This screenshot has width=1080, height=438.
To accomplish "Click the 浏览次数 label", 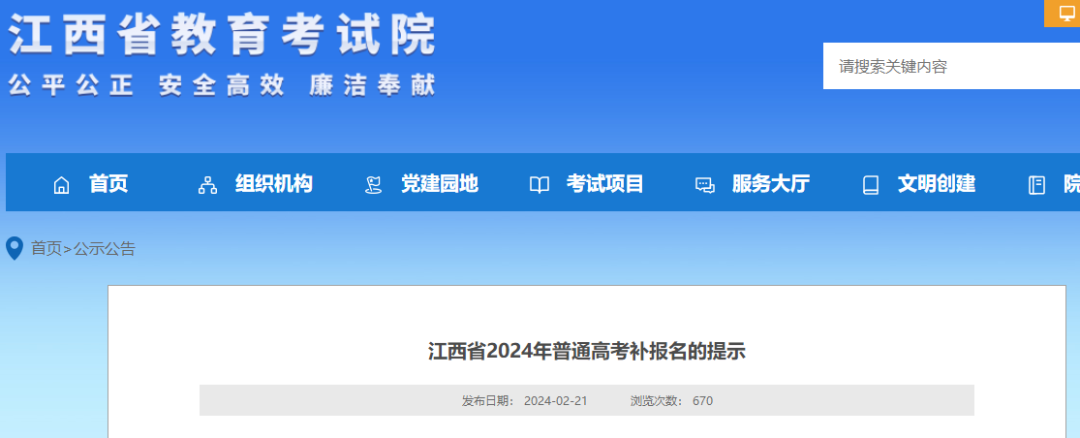I will tap(656, 401).
